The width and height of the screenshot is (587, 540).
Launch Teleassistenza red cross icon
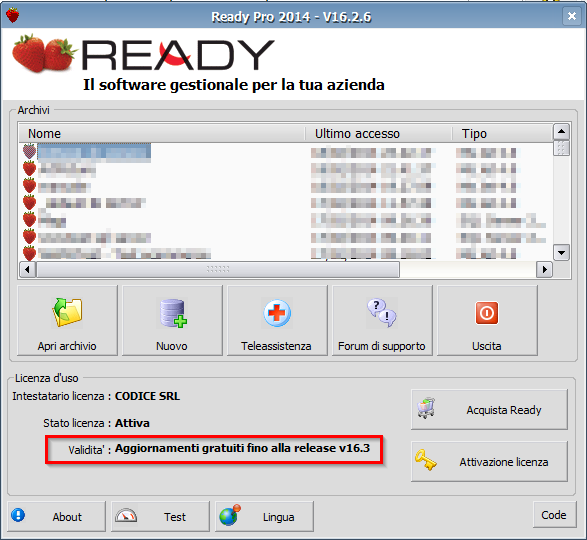point(277,313)
